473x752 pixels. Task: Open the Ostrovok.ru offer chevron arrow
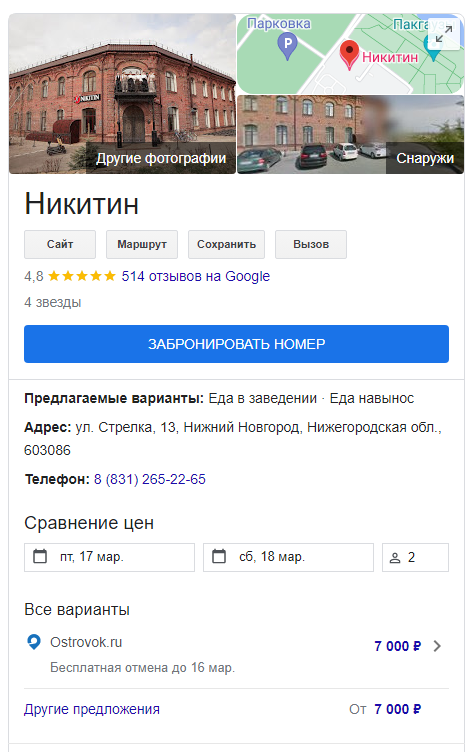point(437,646)
